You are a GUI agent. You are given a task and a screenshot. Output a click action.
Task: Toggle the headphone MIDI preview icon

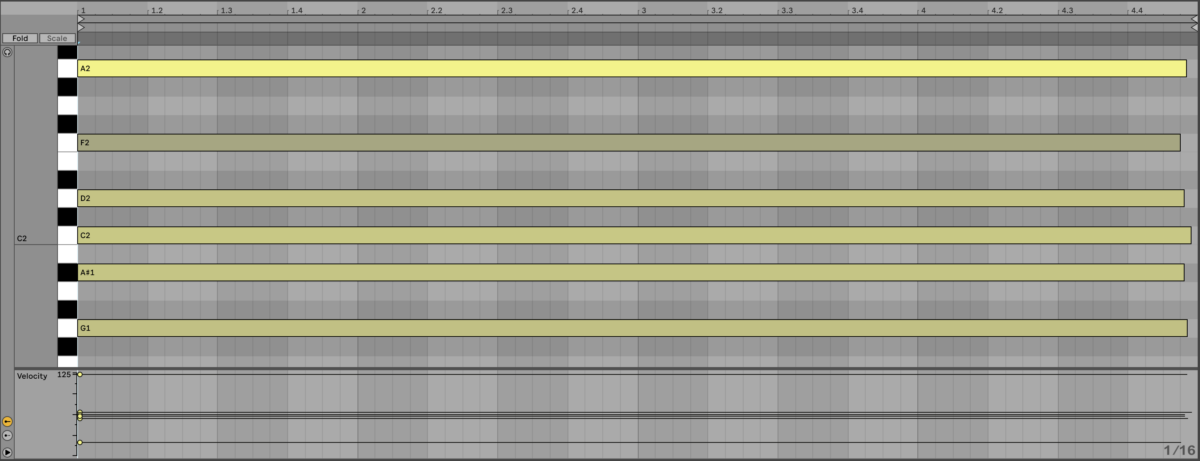pyautogui.click(x=8, y=52)
